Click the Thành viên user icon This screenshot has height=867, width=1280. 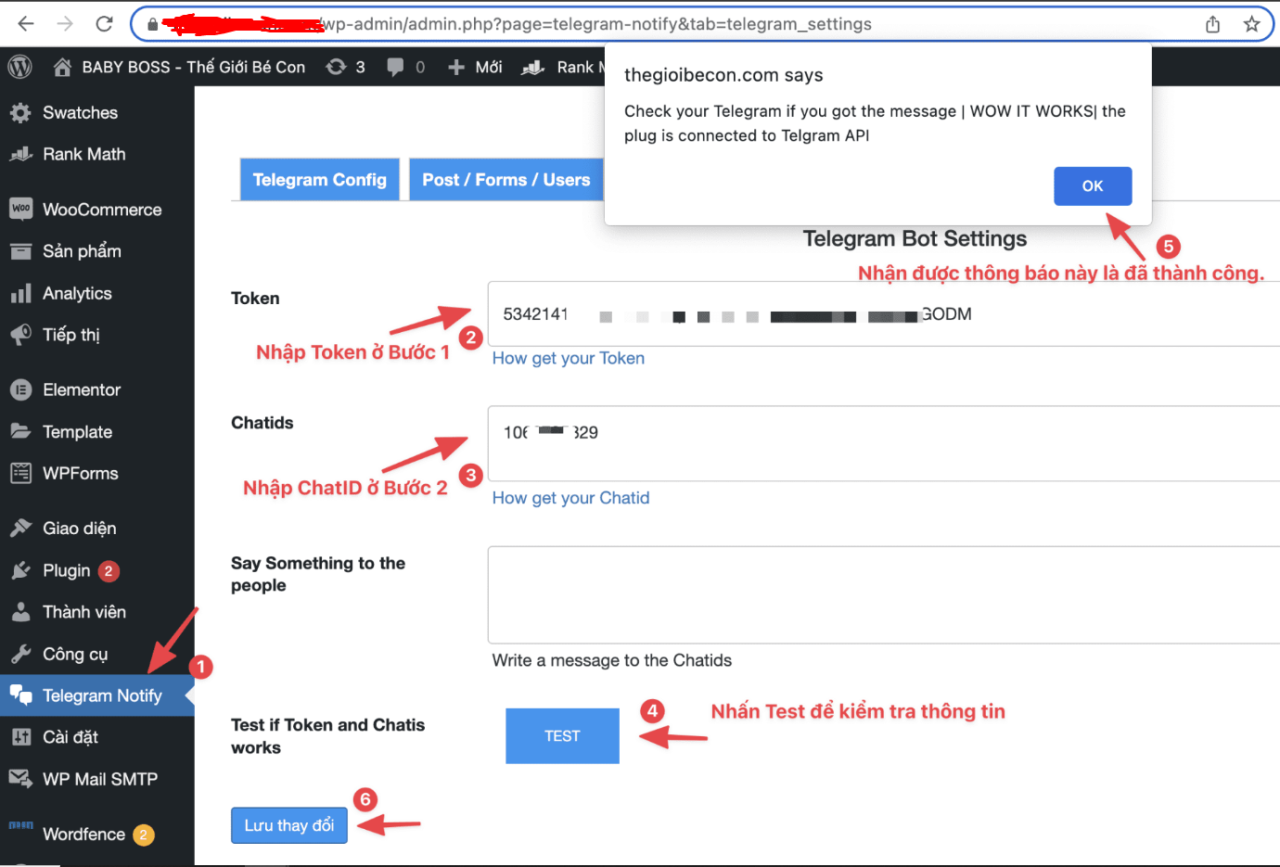(20, 612)
